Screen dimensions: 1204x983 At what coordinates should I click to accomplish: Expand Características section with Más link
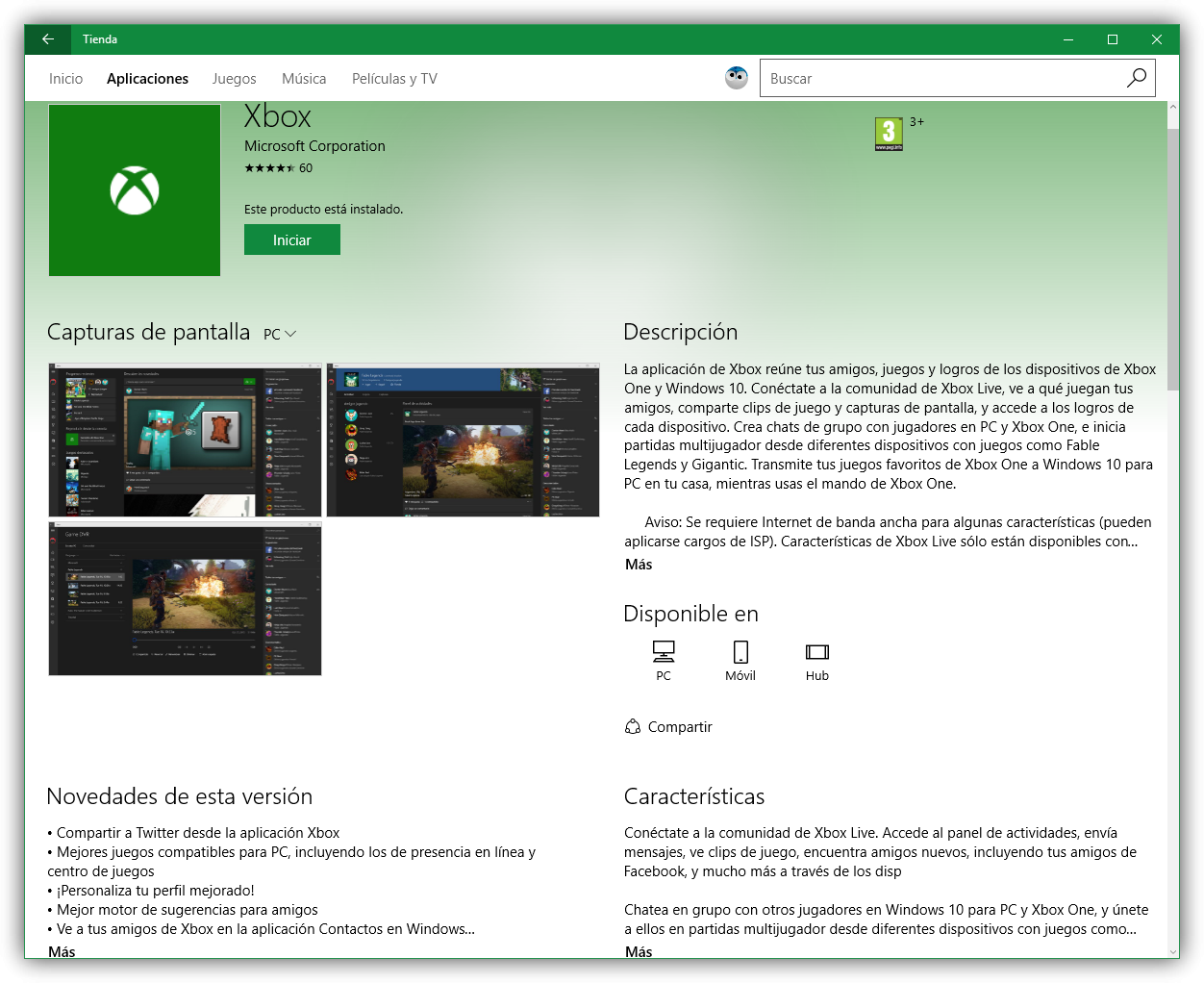coord(639,951)
